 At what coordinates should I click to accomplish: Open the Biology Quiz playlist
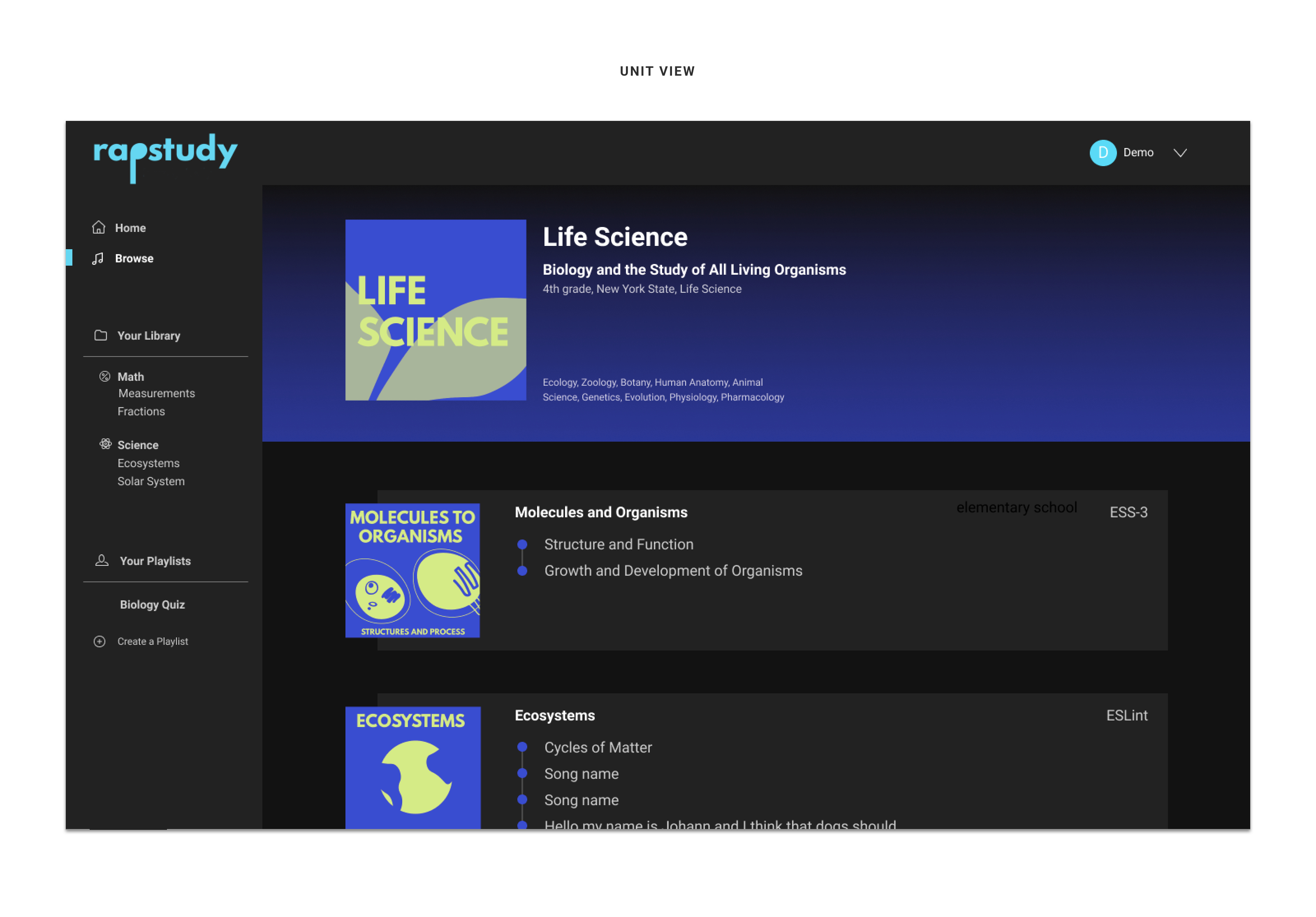153,604
